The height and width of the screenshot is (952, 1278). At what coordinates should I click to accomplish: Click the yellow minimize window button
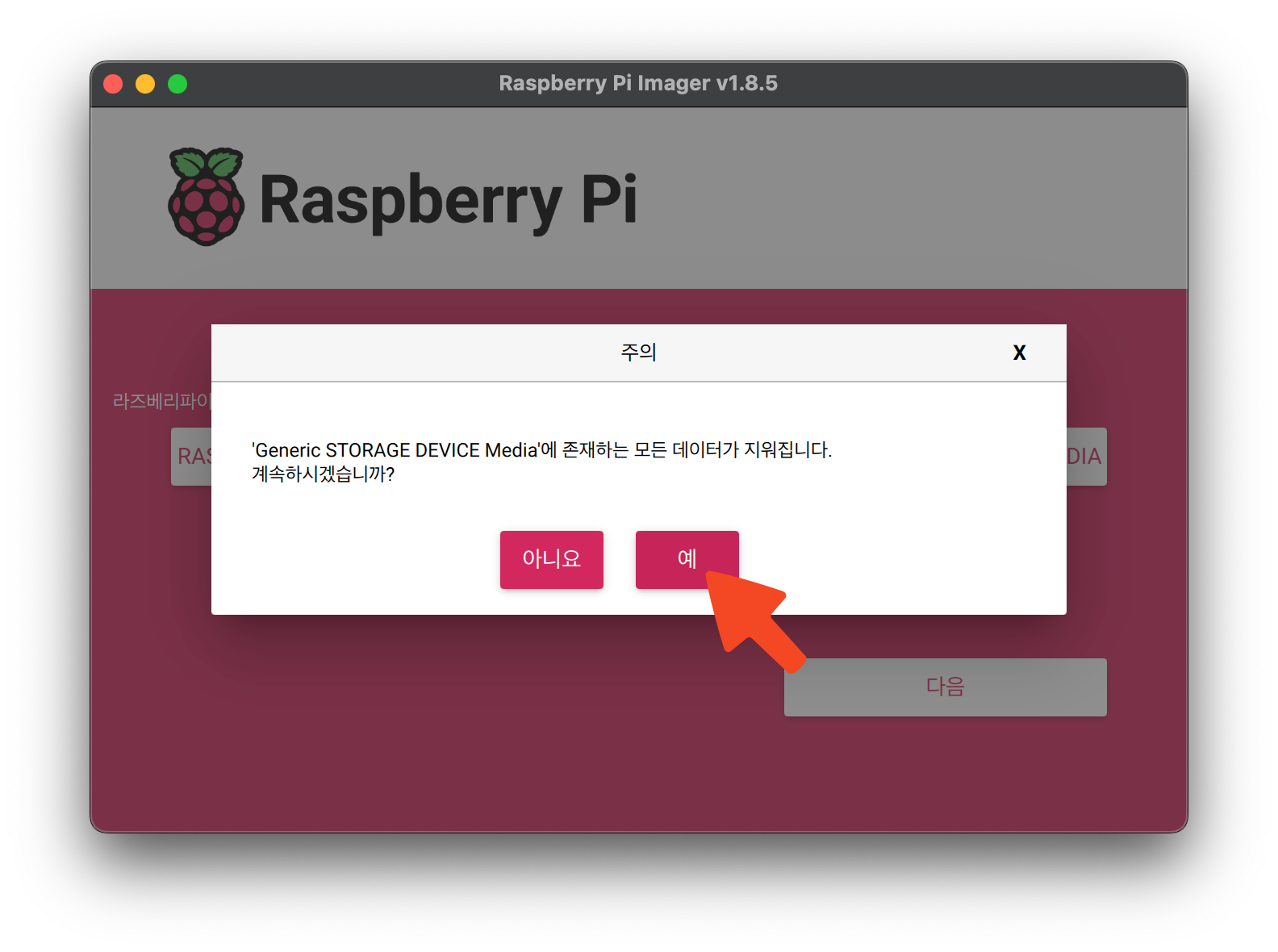click(145, 84)
